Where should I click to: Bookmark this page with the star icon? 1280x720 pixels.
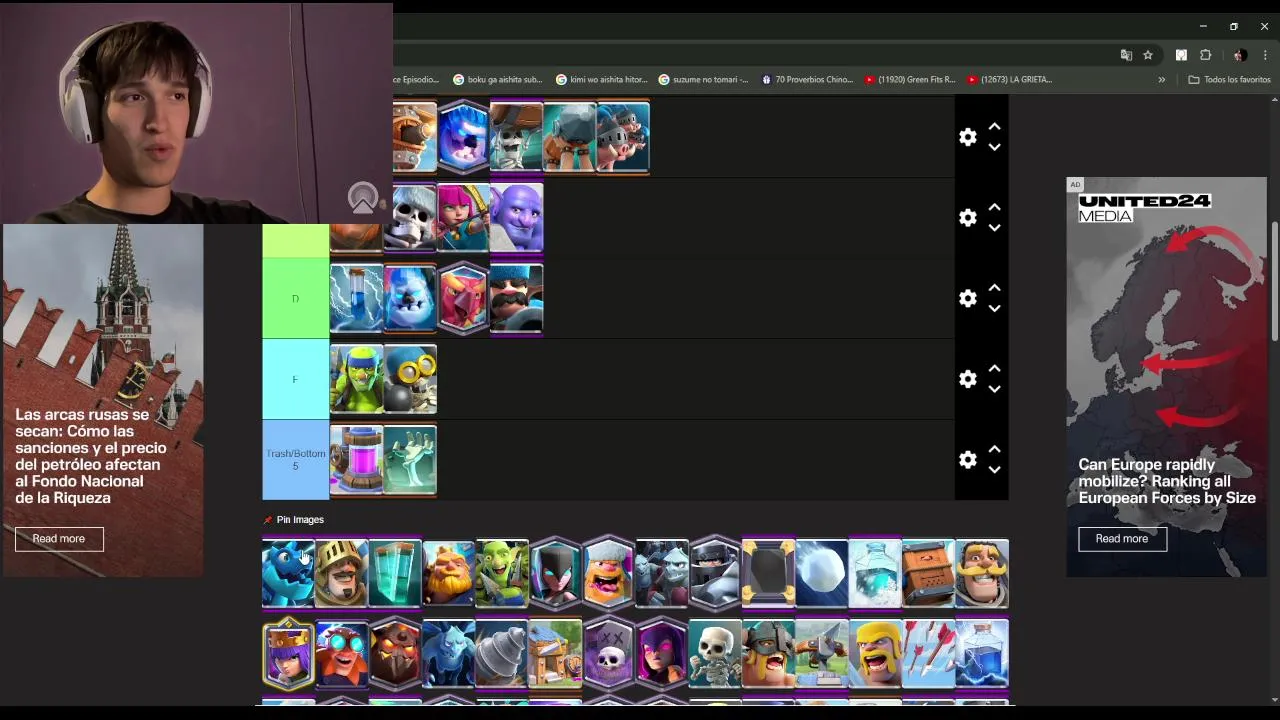1148,55
